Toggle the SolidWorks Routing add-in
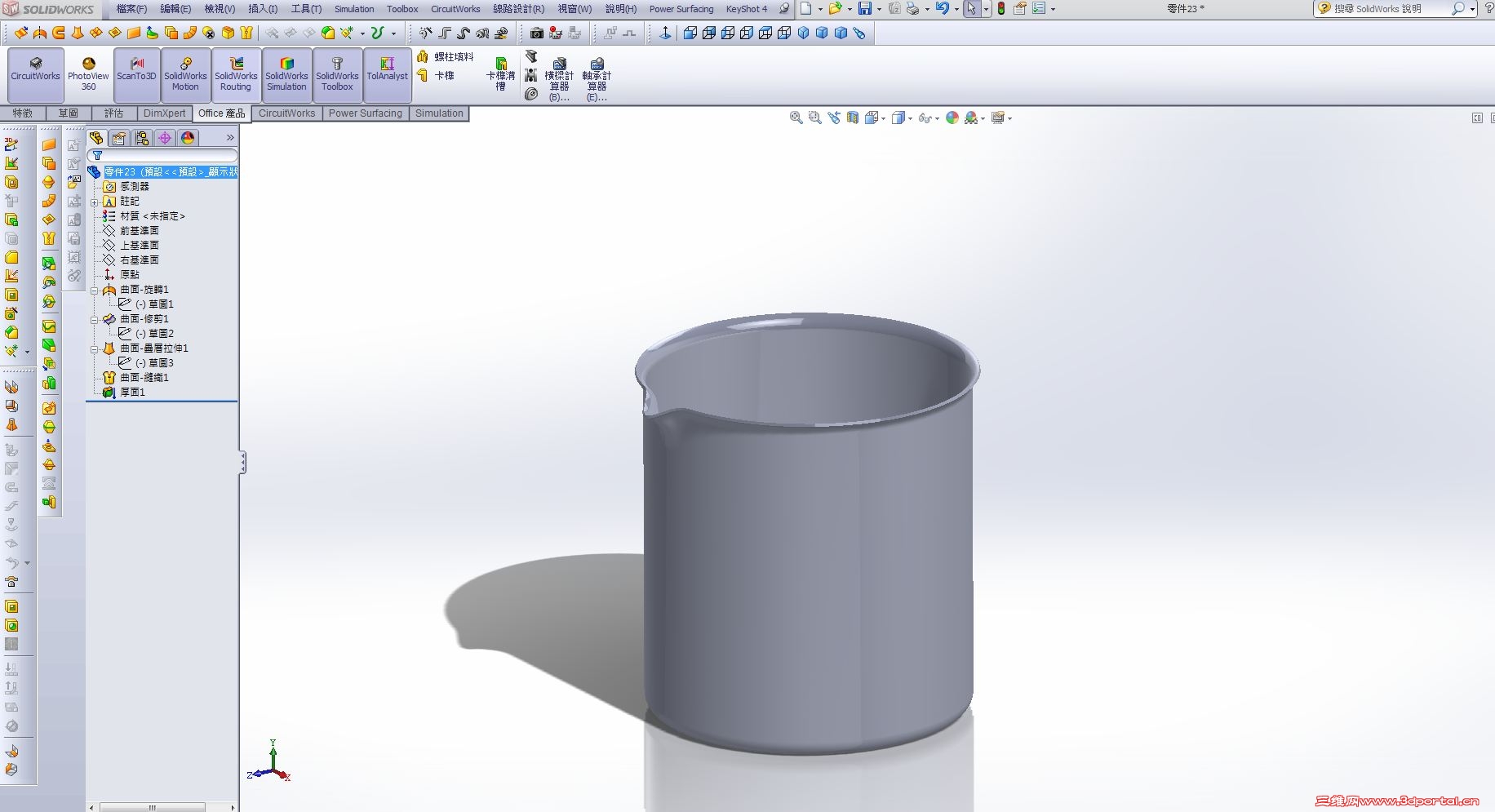 point(236,74)
